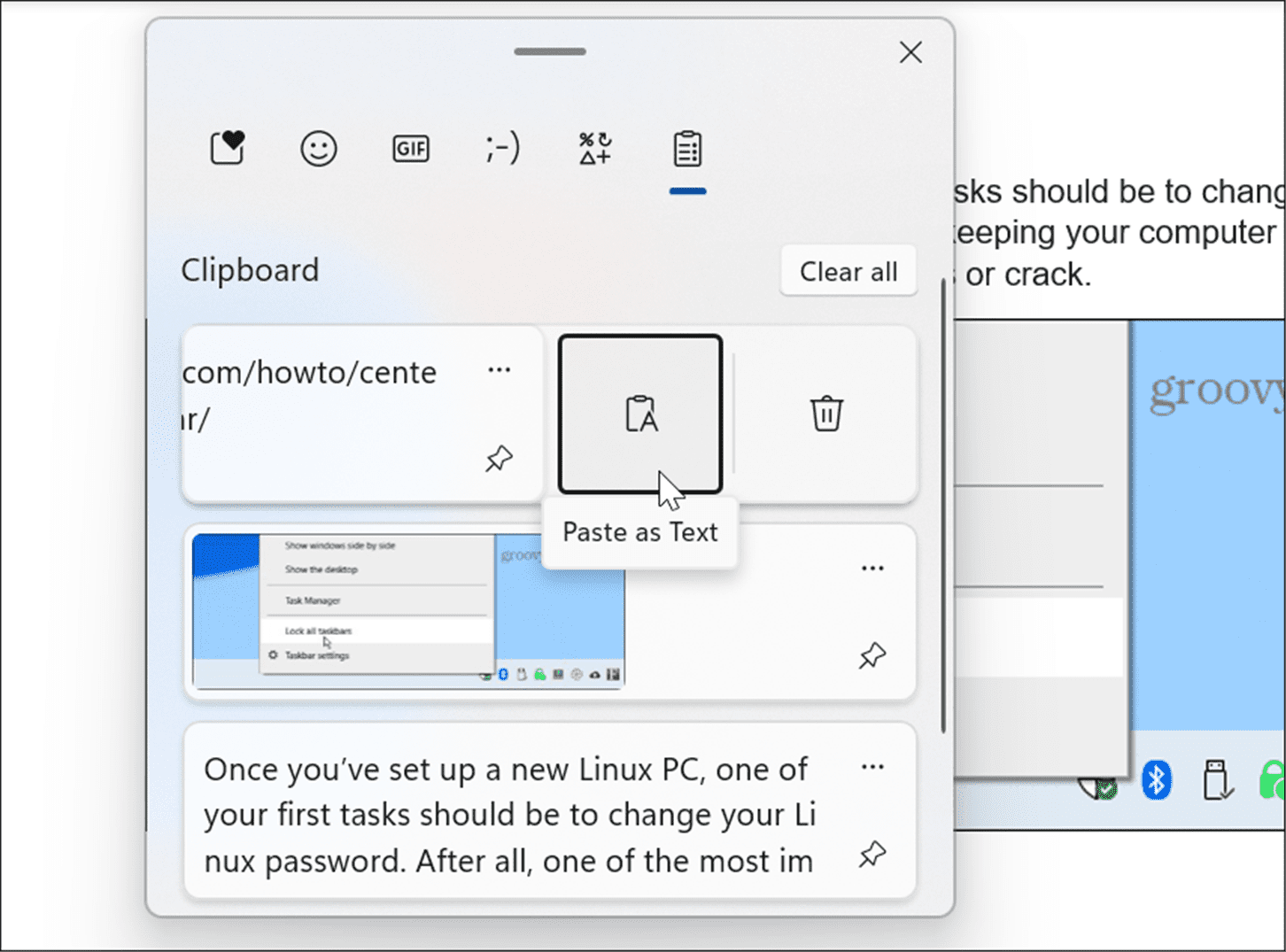Open more options for the URL entry
1286x952 pixels.
[500, 370]
